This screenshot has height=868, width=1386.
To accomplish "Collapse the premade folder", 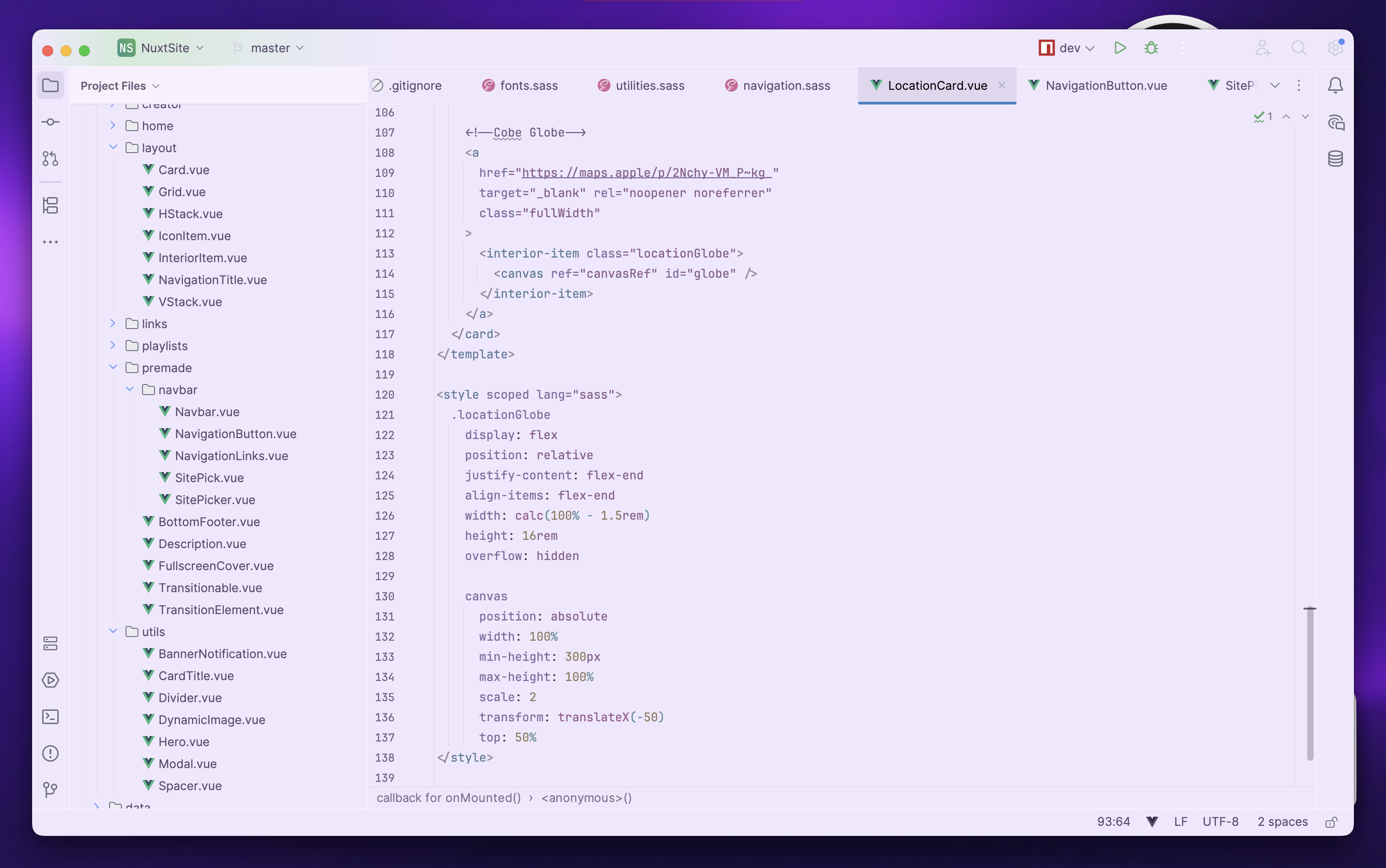I will [x=113, y=368].
